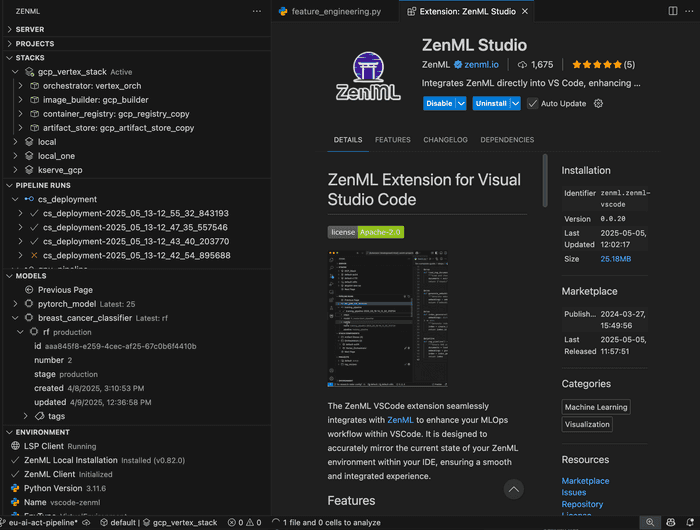
Task: Click the local stack icon
Action: tap(29, 142)
